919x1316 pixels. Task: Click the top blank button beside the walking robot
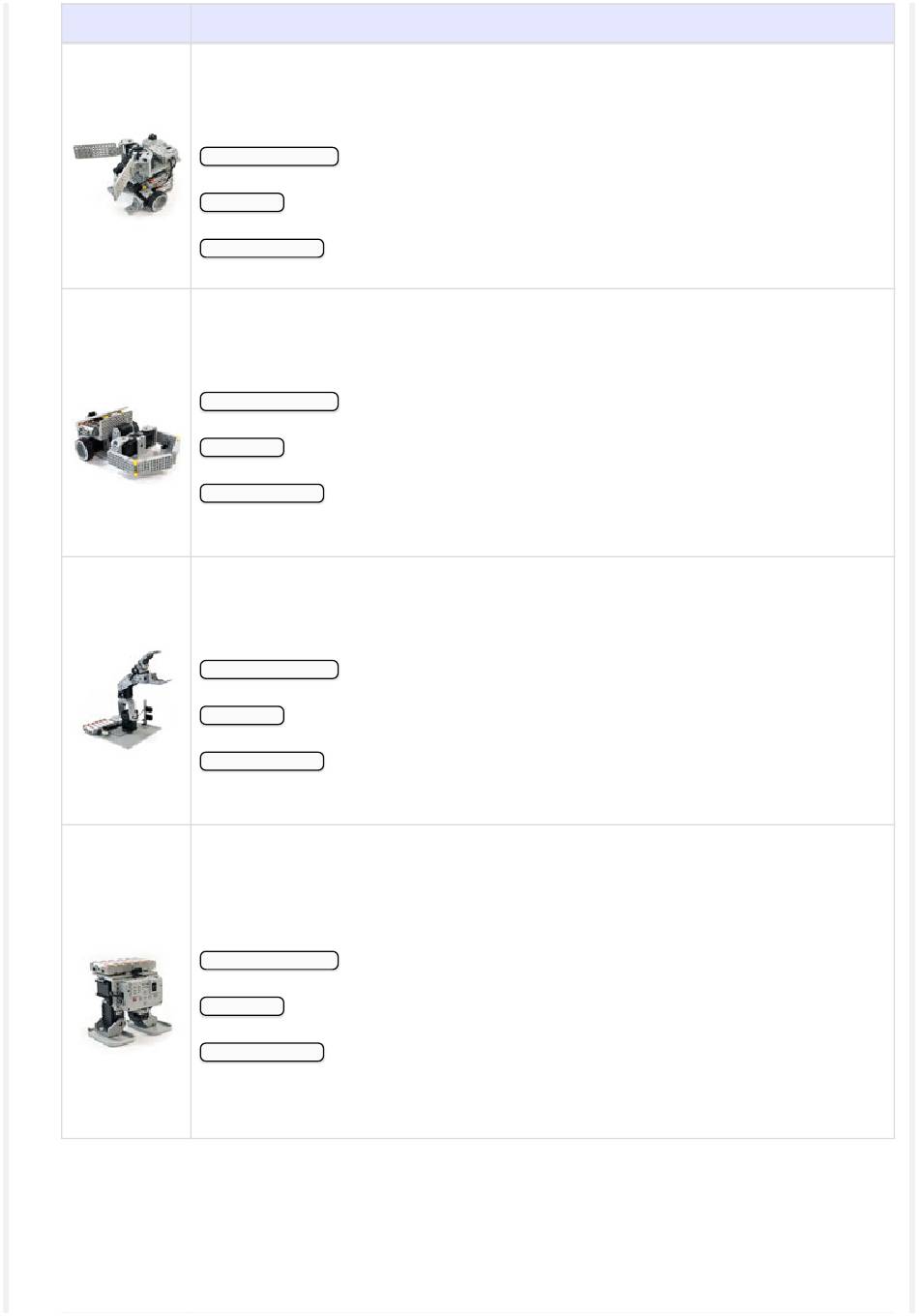pos(269,961)
